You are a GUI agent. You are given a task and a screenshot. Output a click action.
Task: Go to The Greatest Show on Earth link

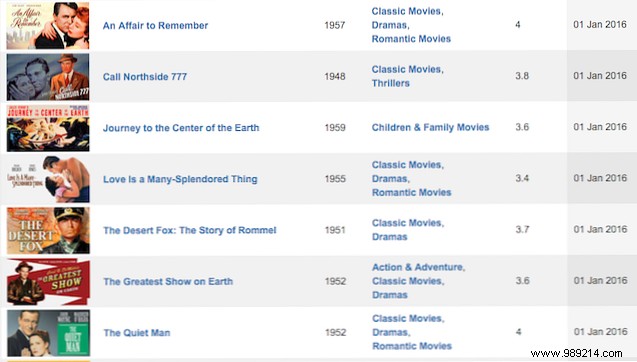(168, 282)
